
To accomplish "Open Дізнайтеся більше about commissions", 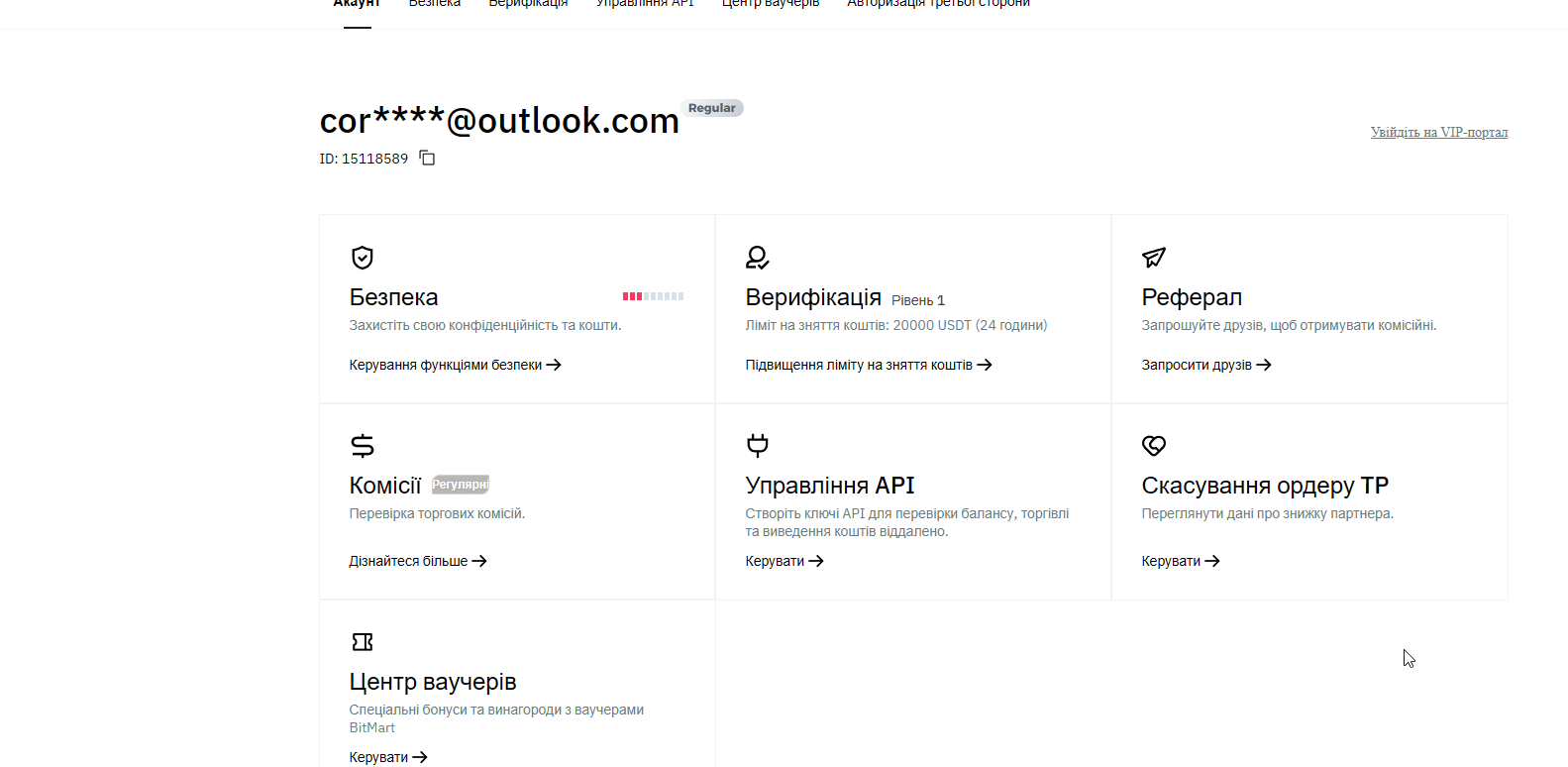I will 417,561.
